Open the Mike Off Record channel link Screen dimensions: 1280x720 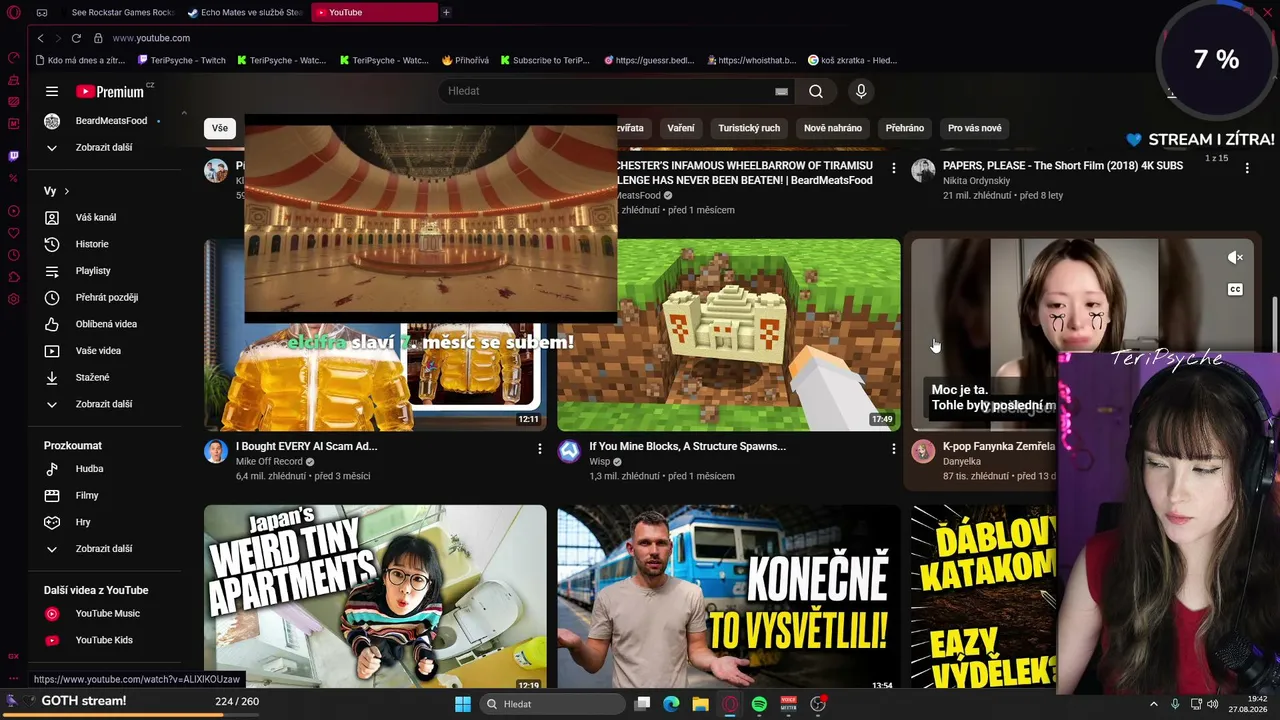click(269, 462)
